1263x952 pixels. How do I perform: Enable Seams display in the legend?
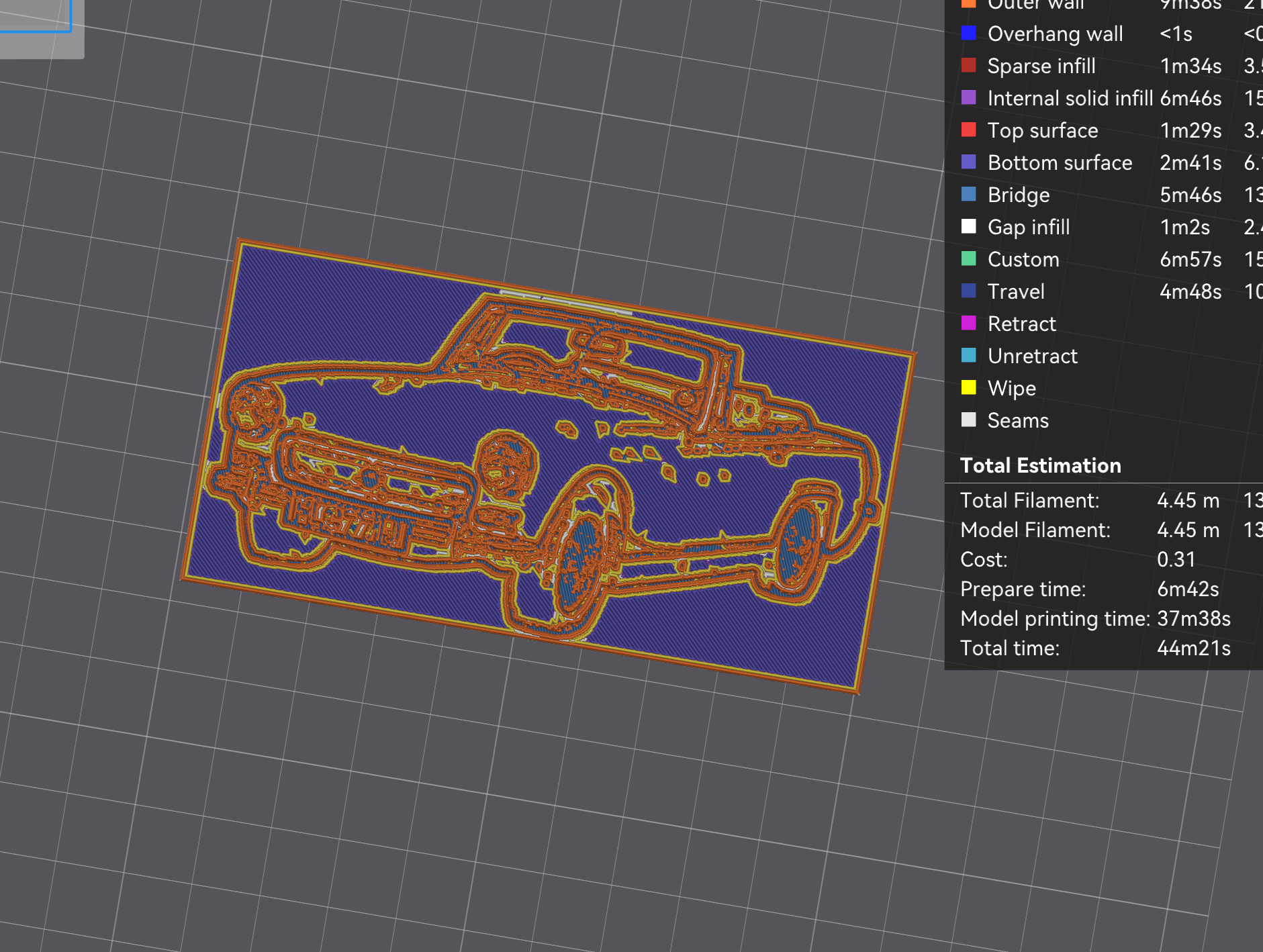point(1017,420)
